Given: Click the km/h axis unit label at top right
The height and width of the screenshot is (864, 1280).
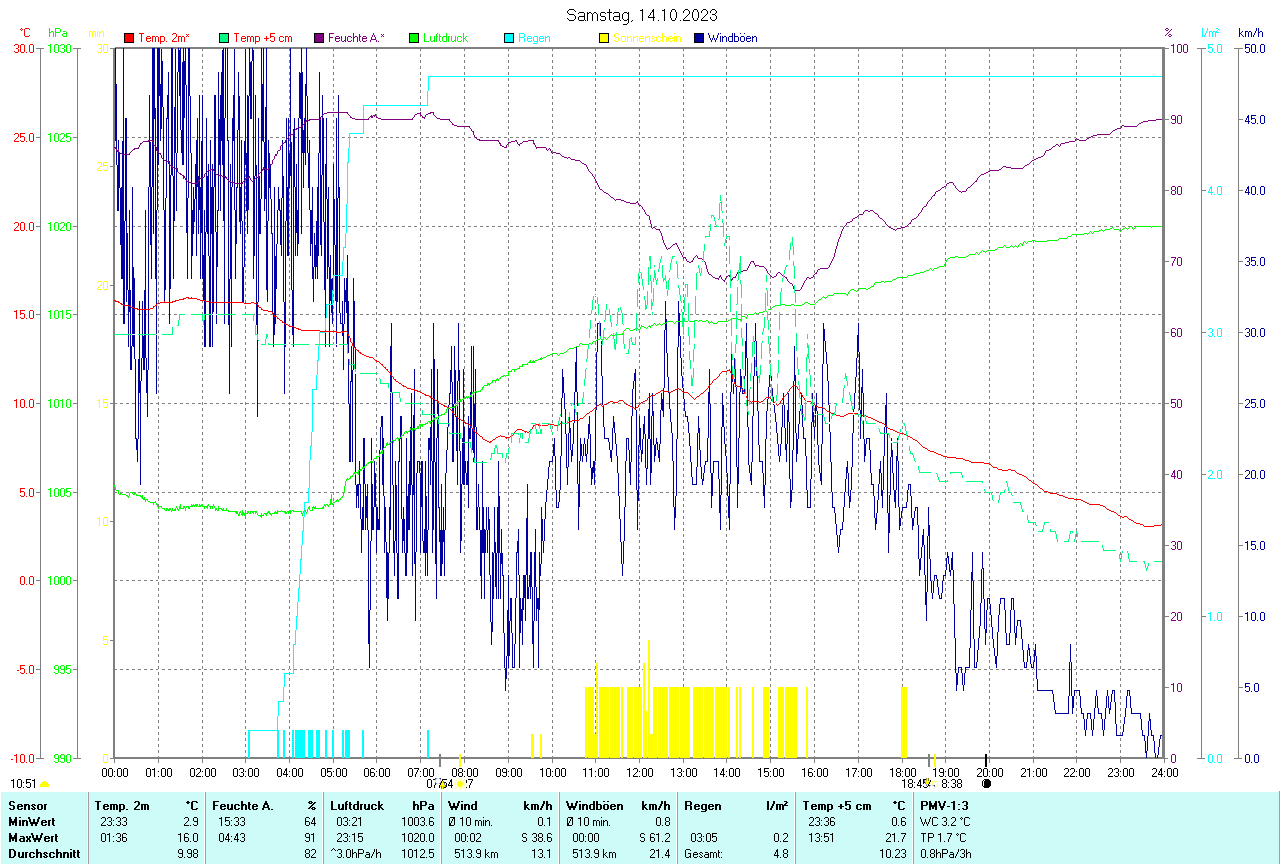Looking at the screenshot, I should click(x=1250, y=33).
